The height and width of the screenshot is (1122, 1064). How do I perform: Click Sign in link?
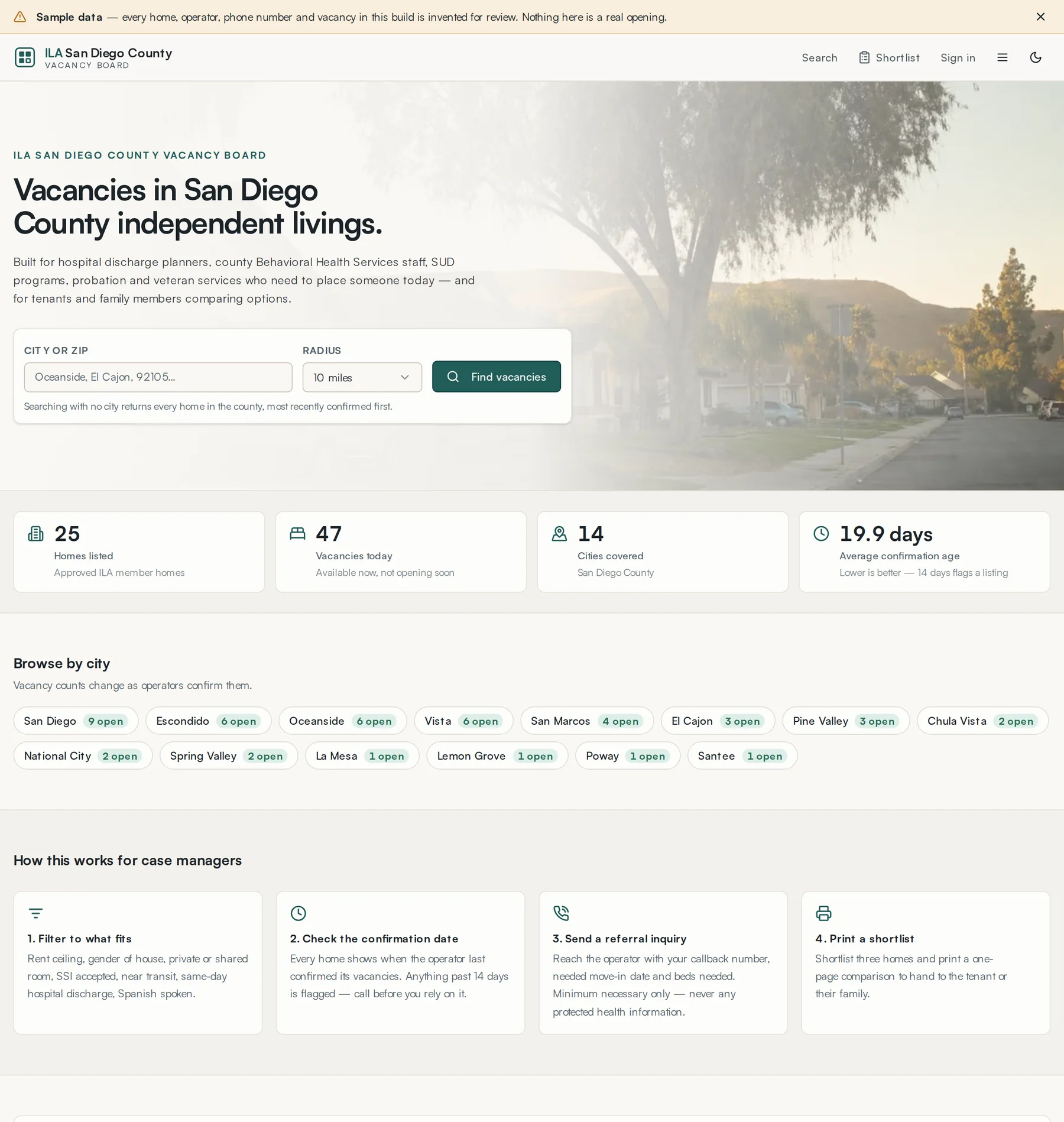coord(957,57)
